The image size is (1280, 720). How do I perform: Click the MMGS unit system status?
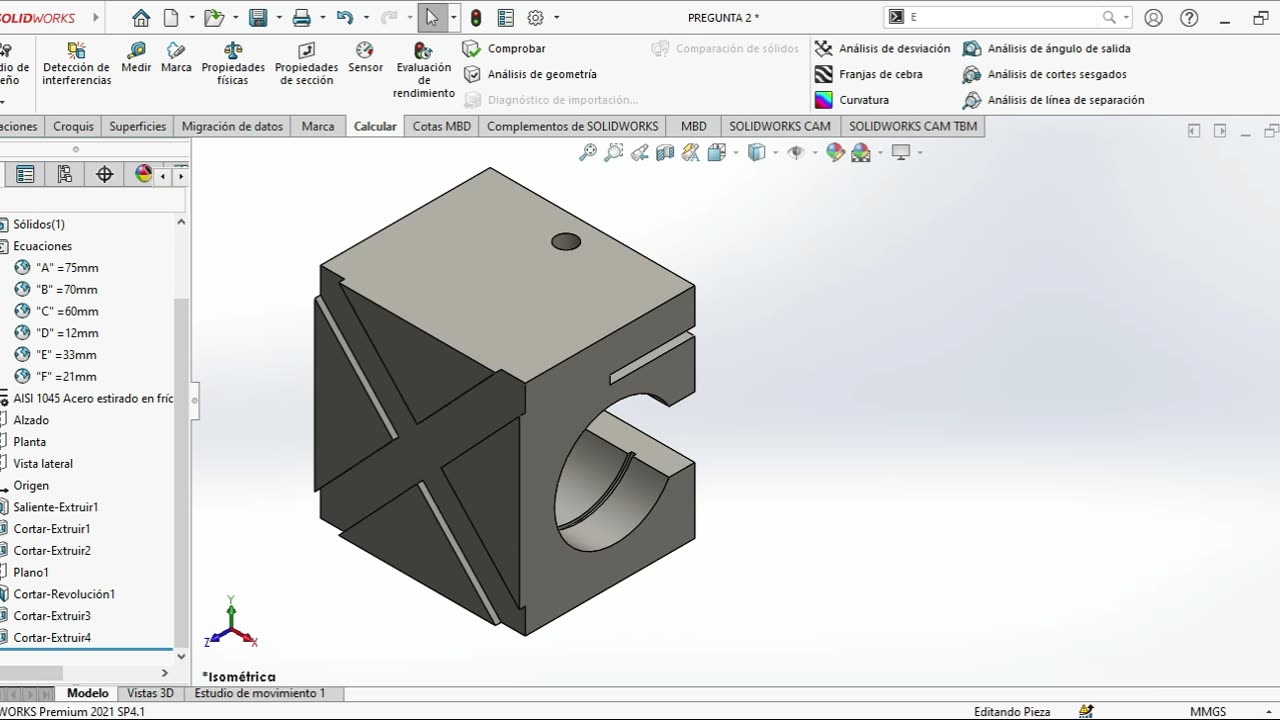click(1208, 711)
